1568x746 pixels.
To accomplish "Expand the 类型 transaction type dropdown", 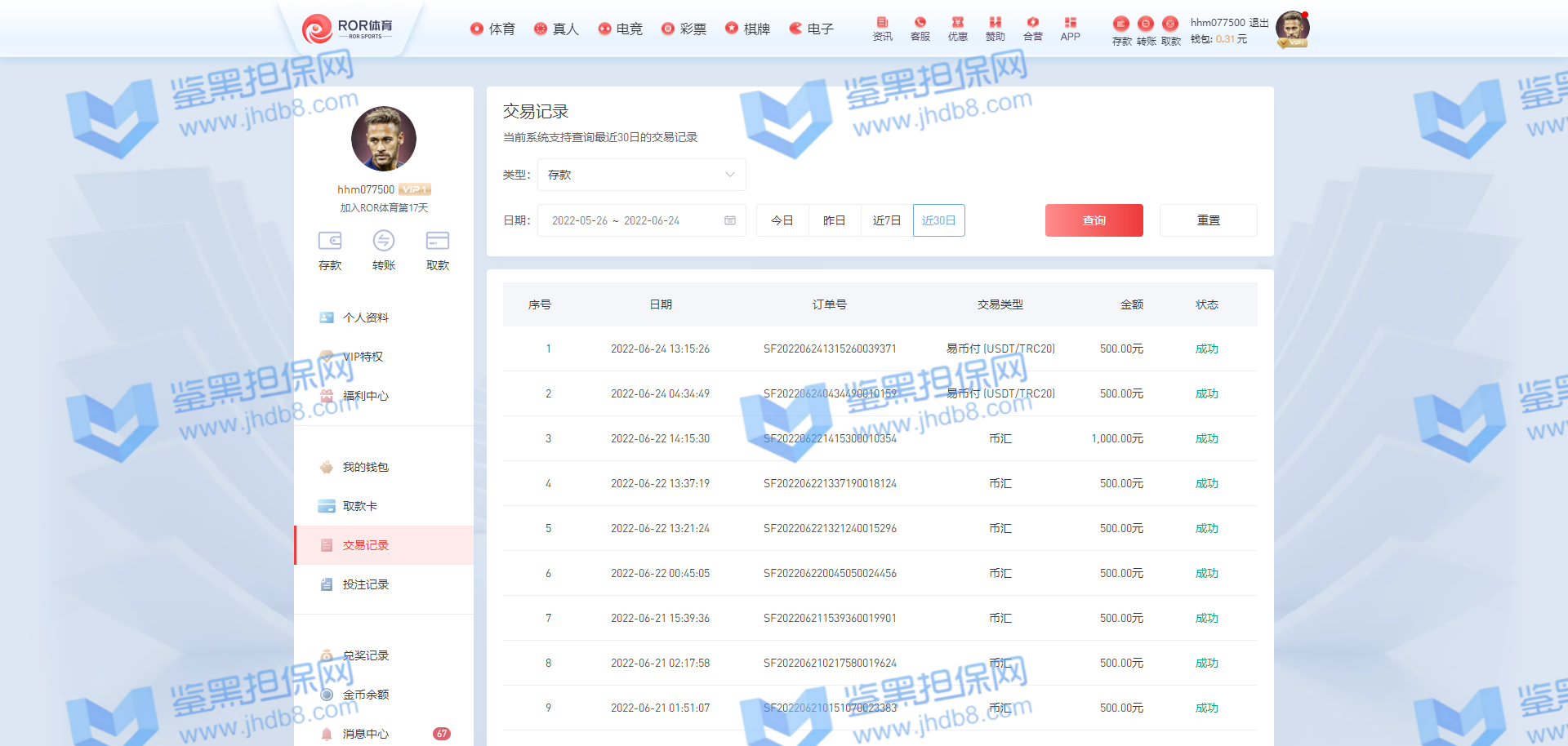I will coord(641,175).
